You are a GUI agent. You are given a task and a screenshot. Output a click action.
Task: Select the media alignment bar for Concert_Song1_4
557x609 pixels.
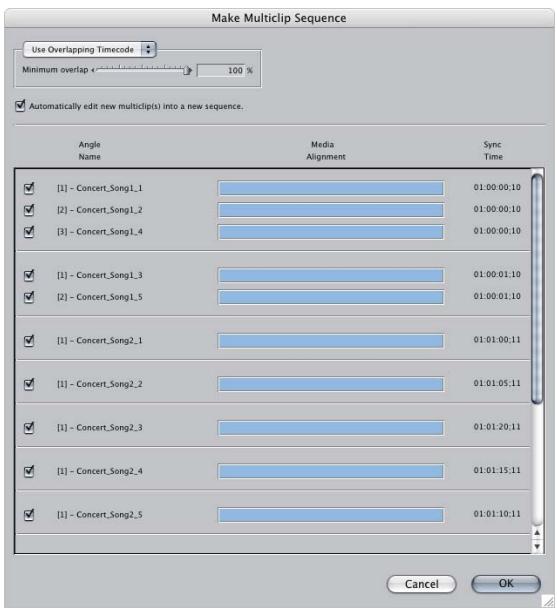click(331, 232)
